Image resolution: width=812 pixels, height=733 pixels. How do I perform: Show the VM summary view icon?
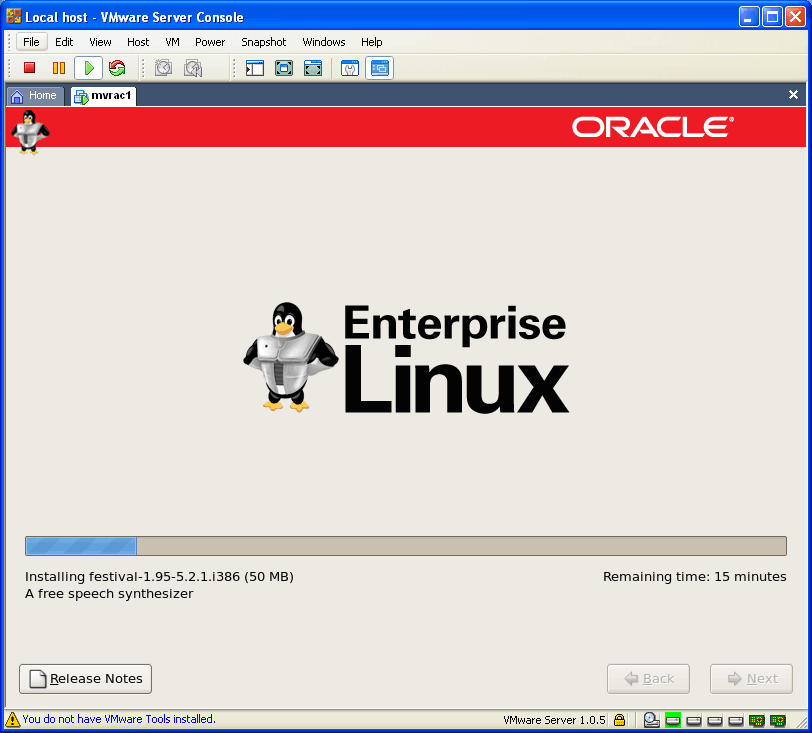point(350,68)
